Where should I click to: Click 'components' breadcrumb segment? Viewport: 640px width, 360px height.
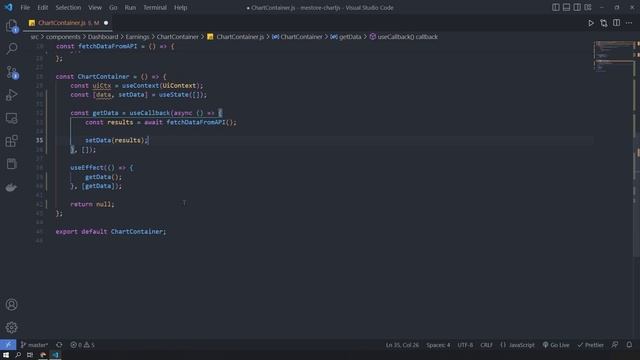pyautogui.click(x=63, y=37)
